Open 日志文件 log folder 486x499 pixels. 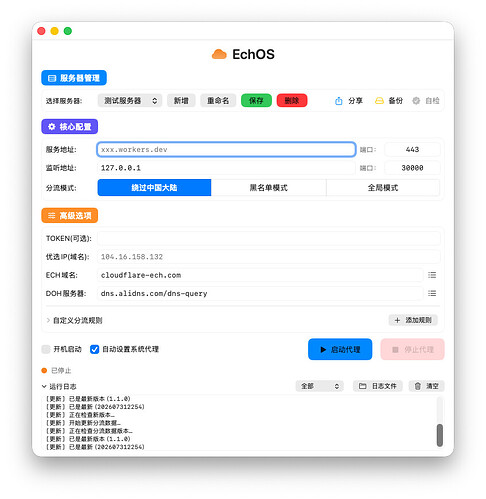pos(378,386)
